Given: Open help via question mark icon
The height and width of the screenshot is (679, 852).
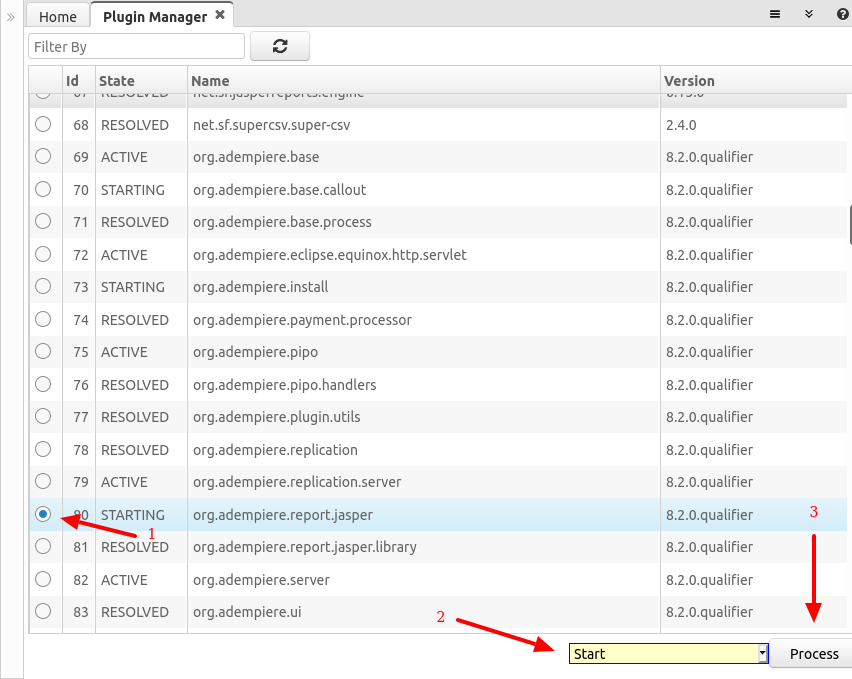Looking at the screenshot, I should pyautogui.click(x=841, y=15).
